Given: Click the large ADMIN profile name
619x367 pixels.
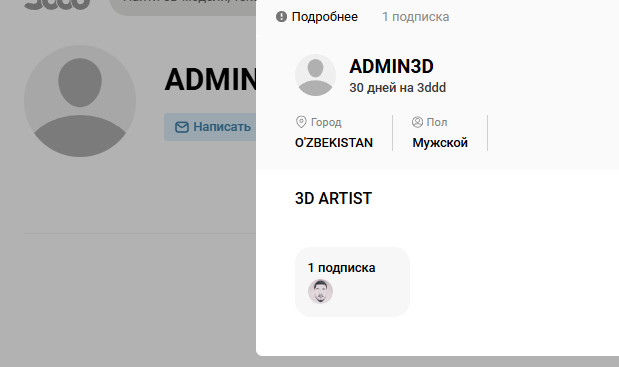Looking at the screenshot, I should (x=210, y=79).
